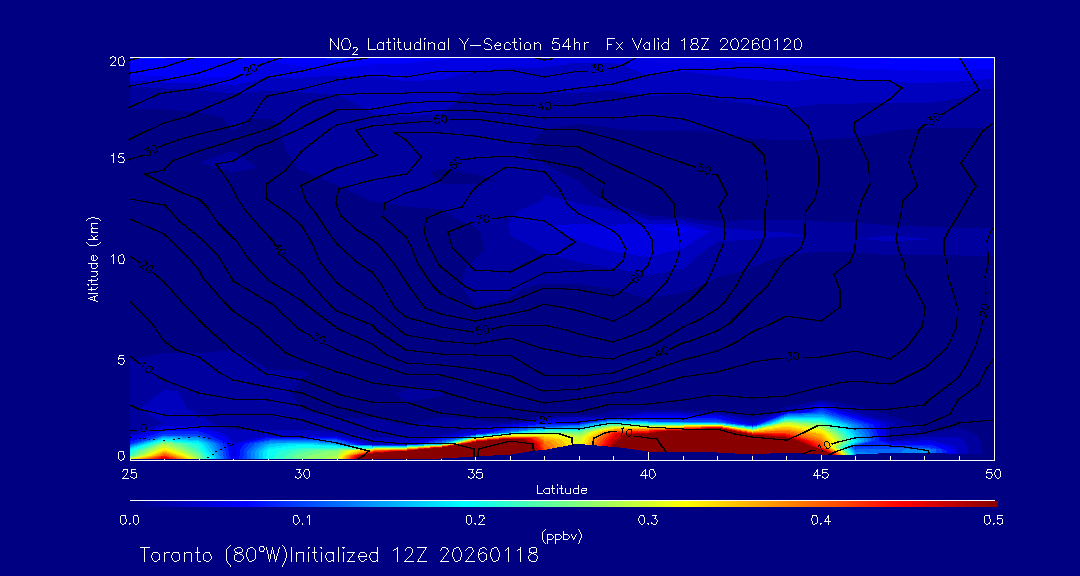Click latitude axis tick label "50"
Viewport: 1080px width, 576px height.
tap(993, 474)
